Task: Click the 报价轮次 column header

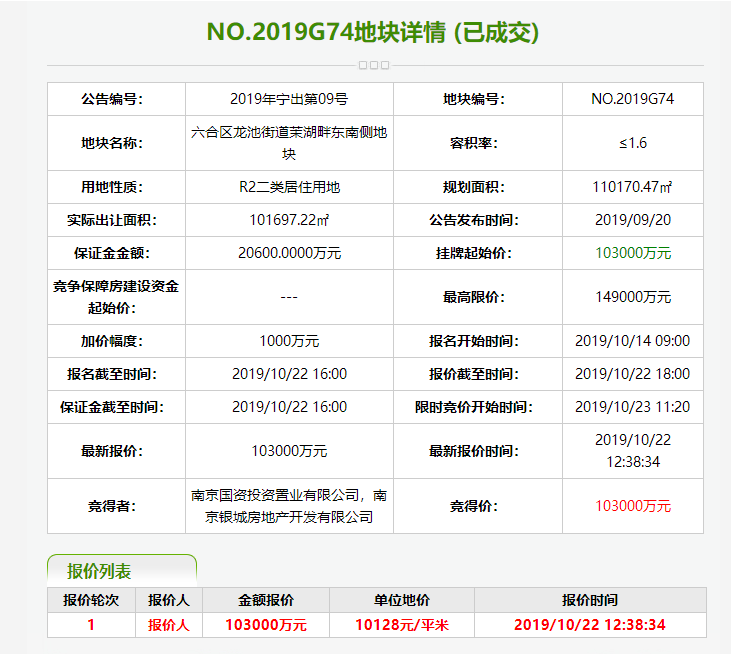Action: click(91, 600)
